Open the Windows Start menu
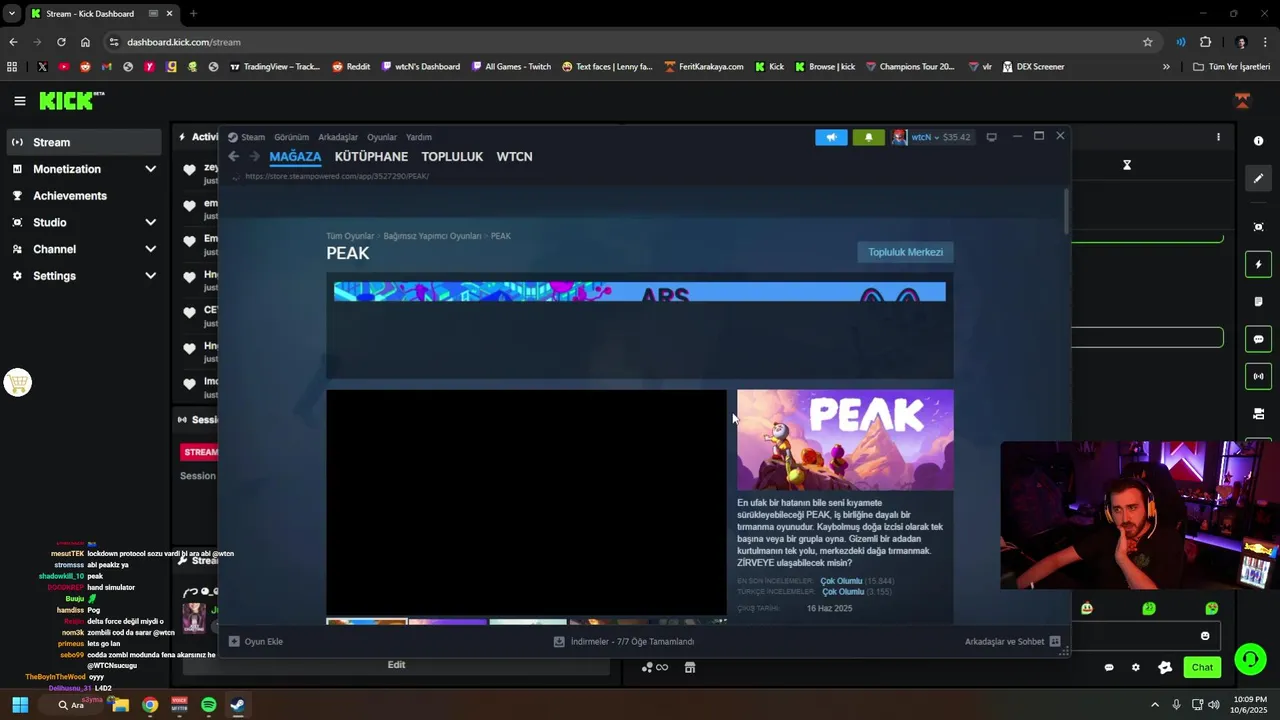Image resolution: width=1280 pixels, height=720 pixels. pos(19,705)
